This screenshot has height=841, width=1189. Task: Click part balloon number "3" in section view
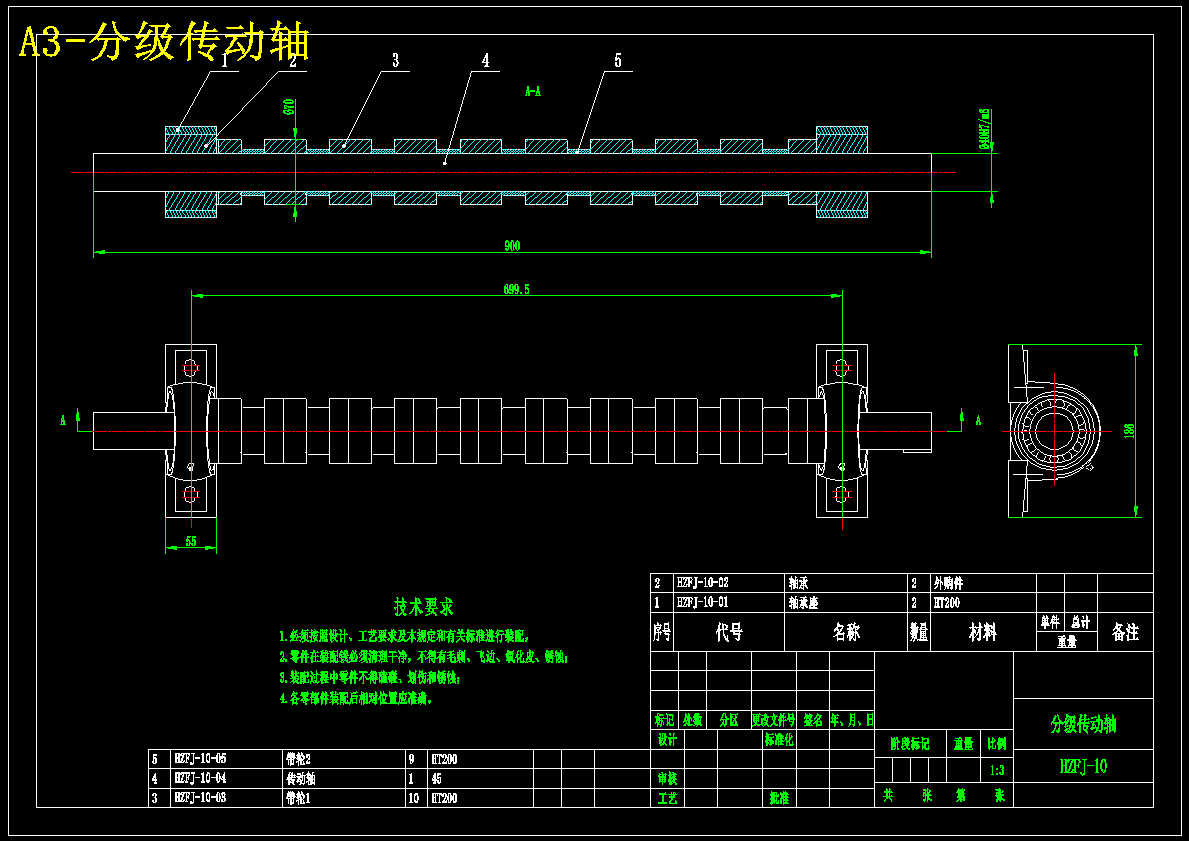pyautogui.click(x=395, y=61)
